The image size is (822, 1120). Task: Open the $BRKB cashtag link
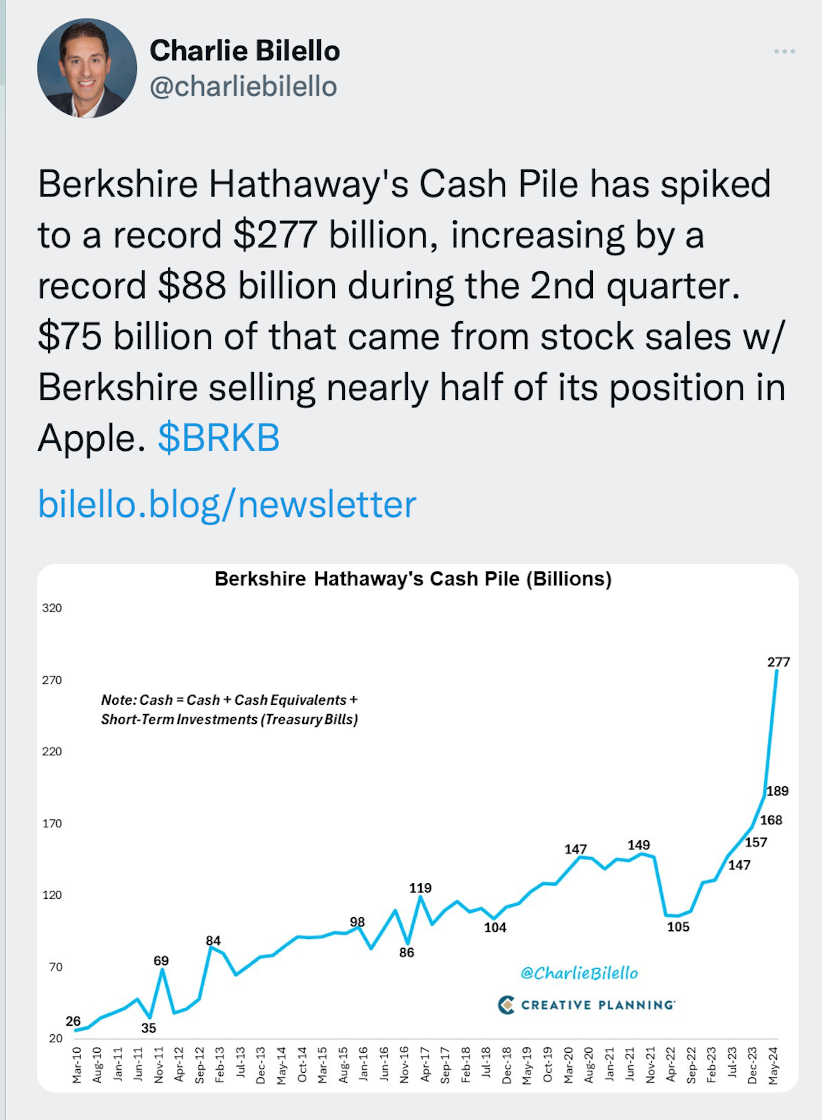[218, 438]
